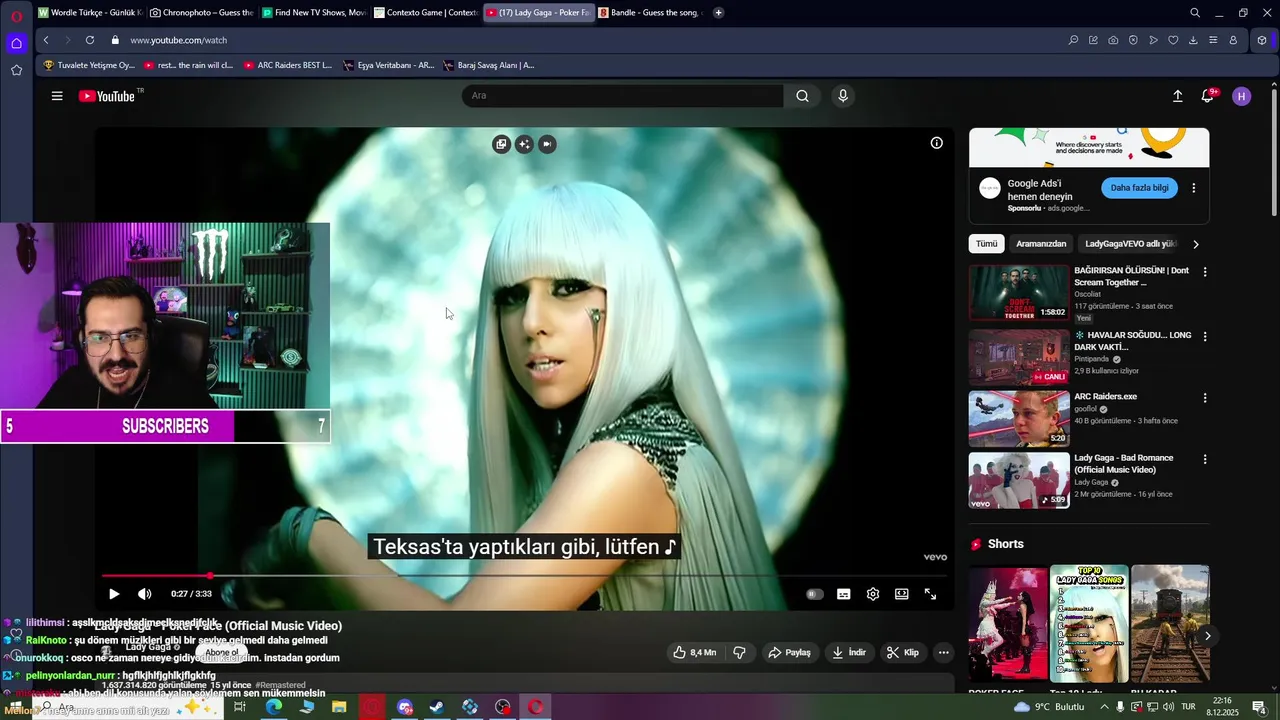The width and height of the screenshot is (1280, 720).
Task: Select the Tümü filter chip
Action: pos(987,244)
